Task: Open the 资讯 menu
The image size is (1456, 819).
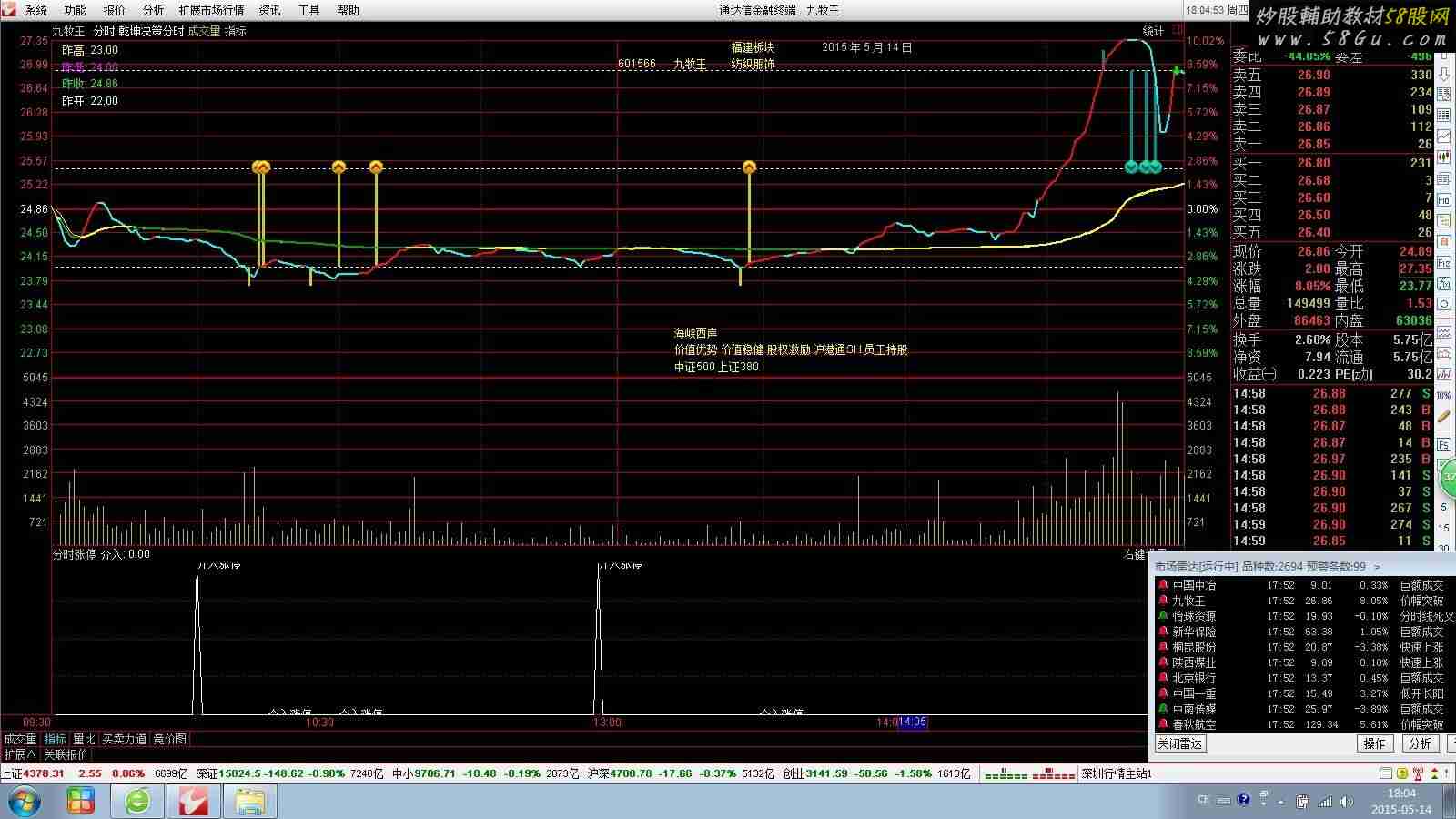Action: (x=269, y=10)
